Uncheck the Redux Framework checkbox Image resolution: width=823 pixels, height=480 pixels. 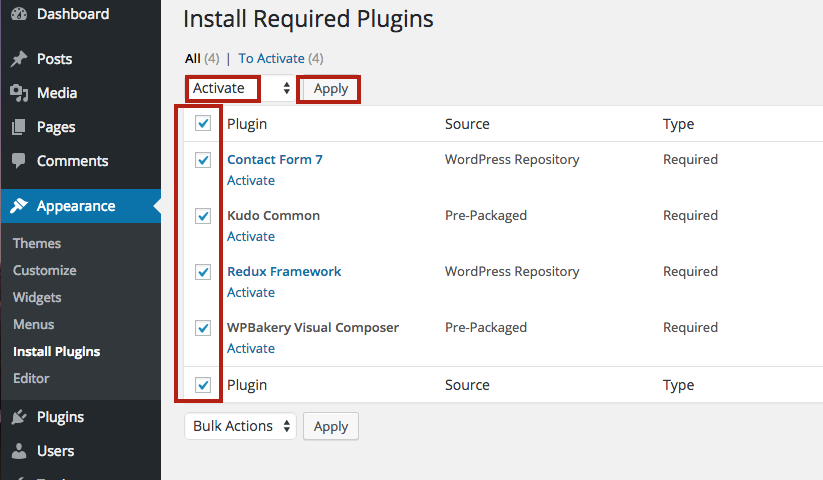coord(203,272)
